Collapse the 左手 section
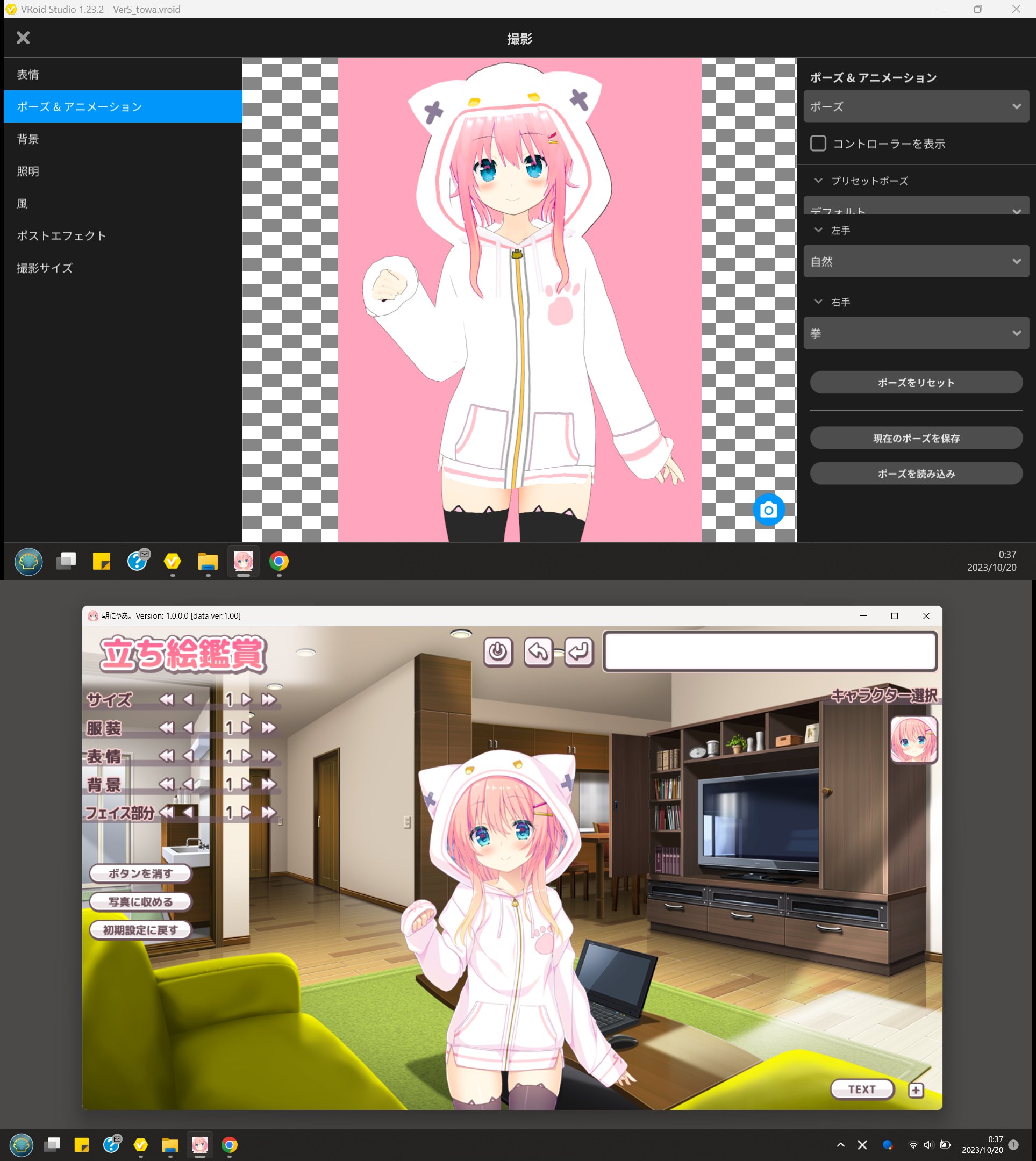Image resolution: width=1036 pixels, height=1161 pixels. coord(818,230)
